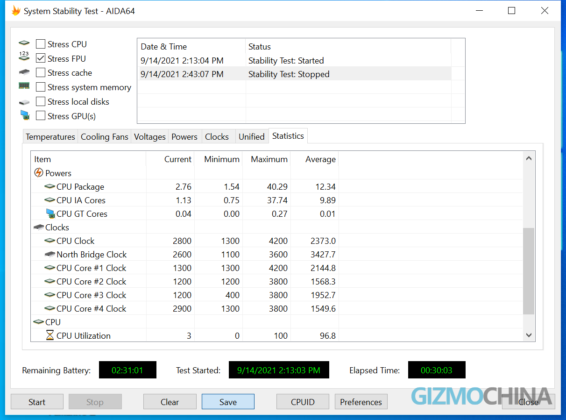Show the Clocks tab
The width and height of the screenshot is (566, 420).
point(217,137)
